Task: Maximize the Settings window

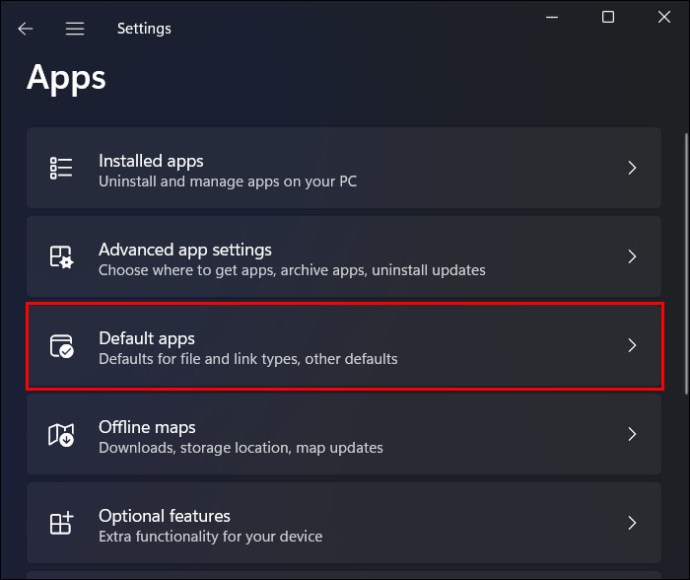Action: (x=607, y=17)
